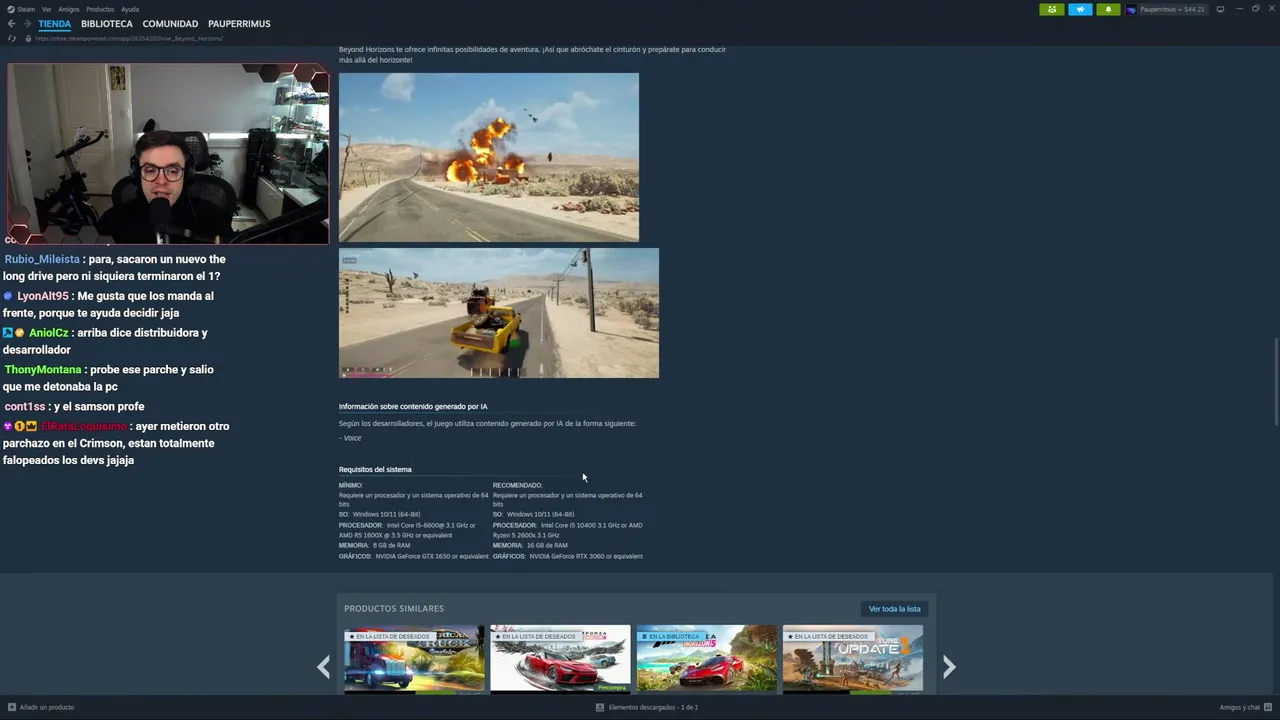Click chat username ThonyMontana
Screen dimensions: 1280x720
click(x=43, y=370)
